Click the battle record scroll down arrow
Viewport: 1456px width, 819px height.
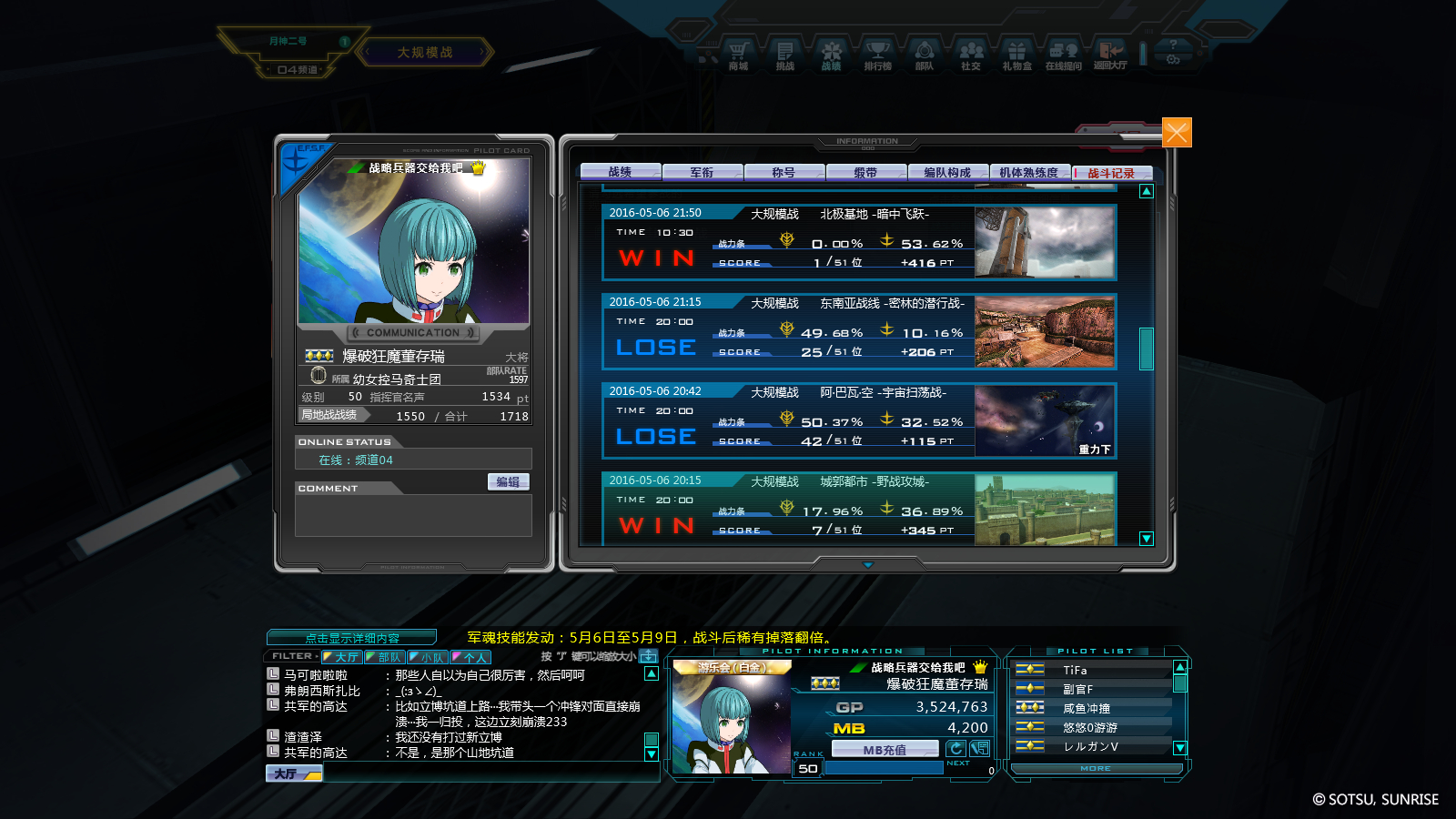[1147, 539]
